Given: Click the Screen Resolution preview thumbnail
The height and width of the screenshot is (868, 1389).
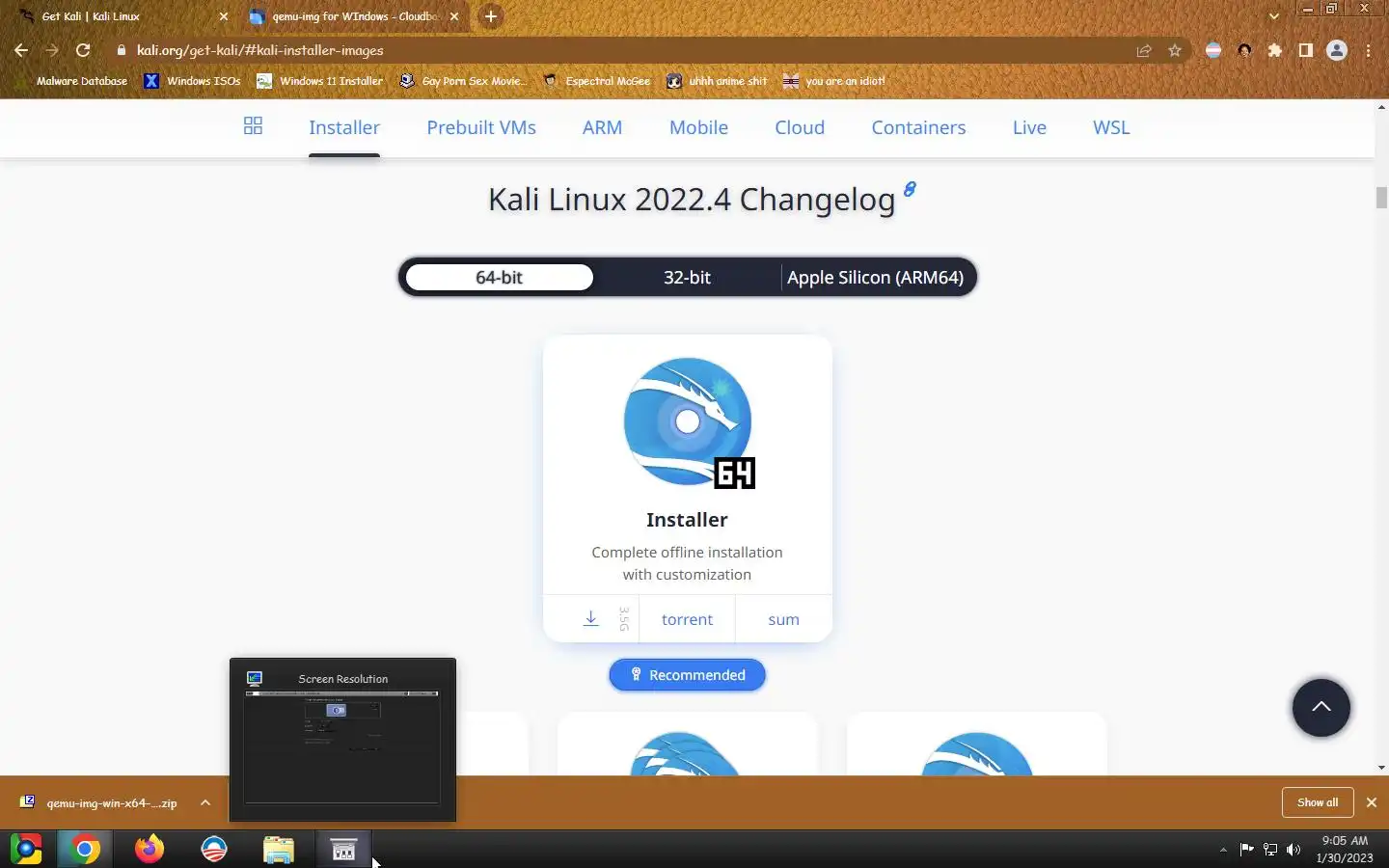Looking at the screenshot, I should [342, 740].
